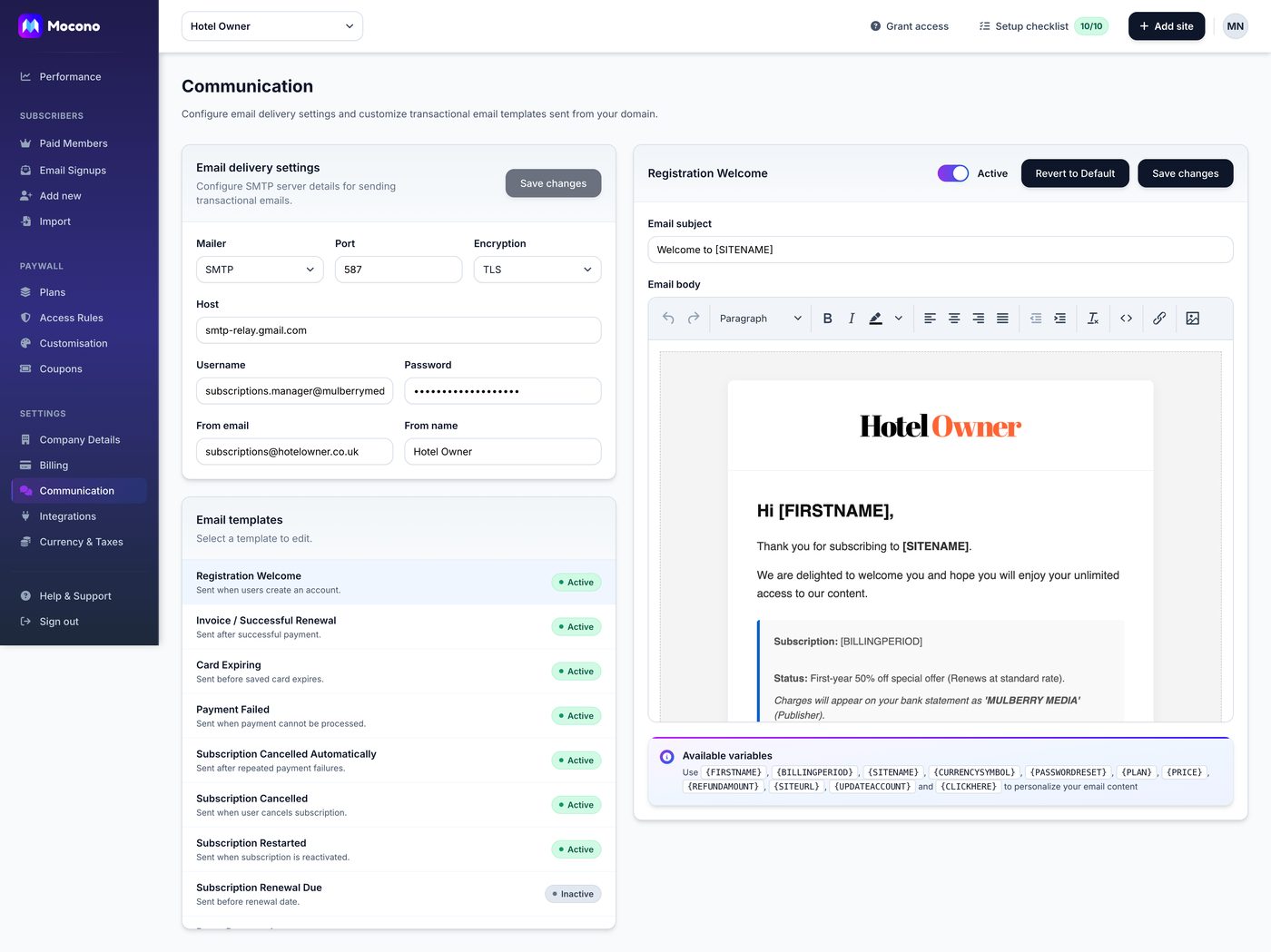Click the Password input field
This screenshot has height=952, width=1271.
503,391
